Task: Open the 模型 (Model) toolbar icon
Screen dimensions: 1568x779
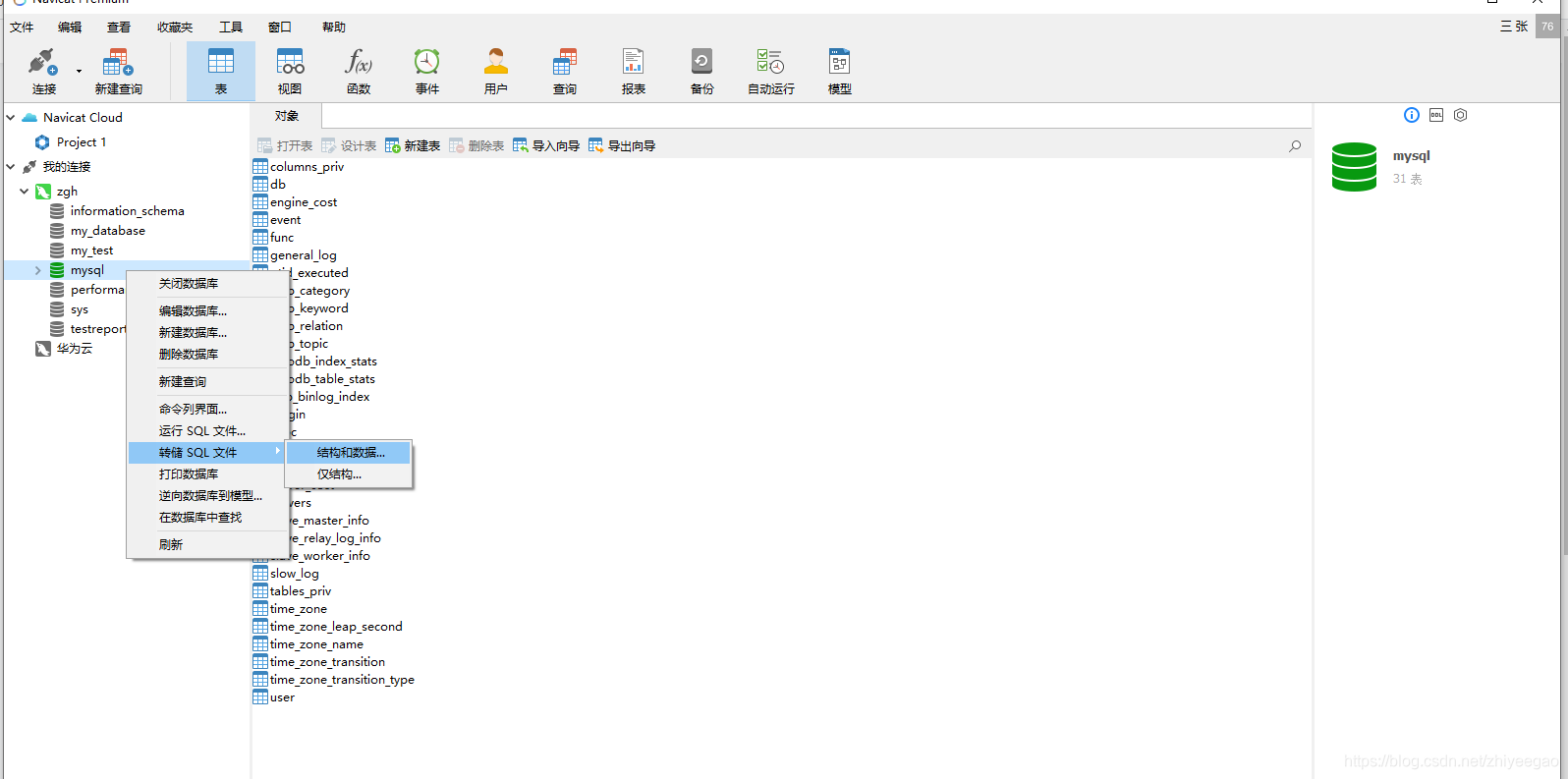Action: [x=840, y=71]
